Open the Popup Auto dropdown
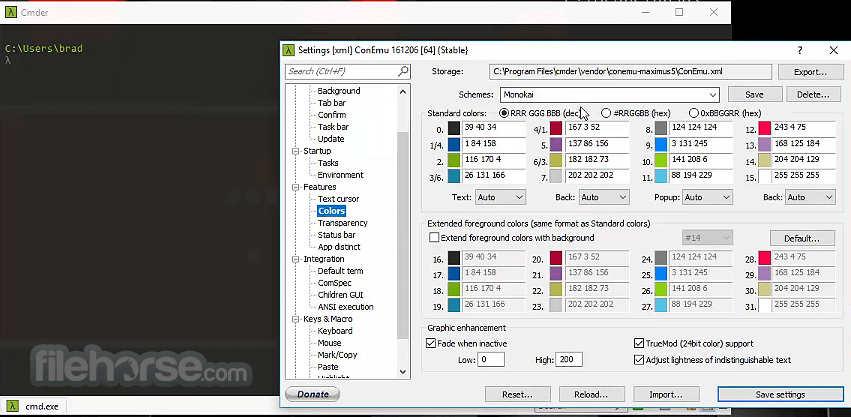This screenshot has height=417, width=851. (707, 197)
